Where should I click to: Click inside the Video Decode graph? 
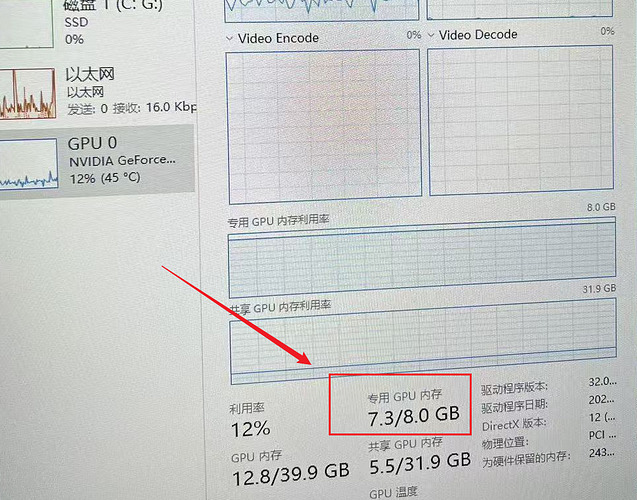point(521,120)
